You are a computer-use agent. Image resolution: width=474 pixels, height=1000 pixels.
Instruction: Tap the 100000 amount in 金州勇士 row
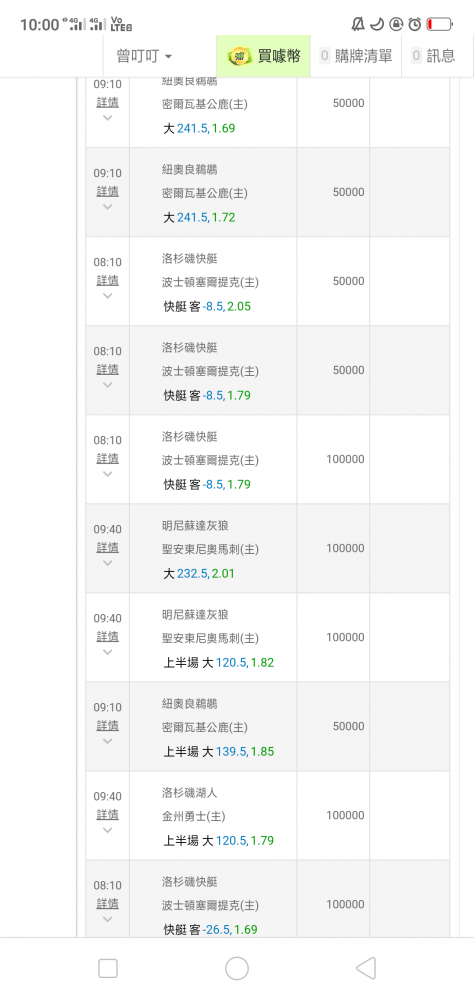tap(345, 816)
